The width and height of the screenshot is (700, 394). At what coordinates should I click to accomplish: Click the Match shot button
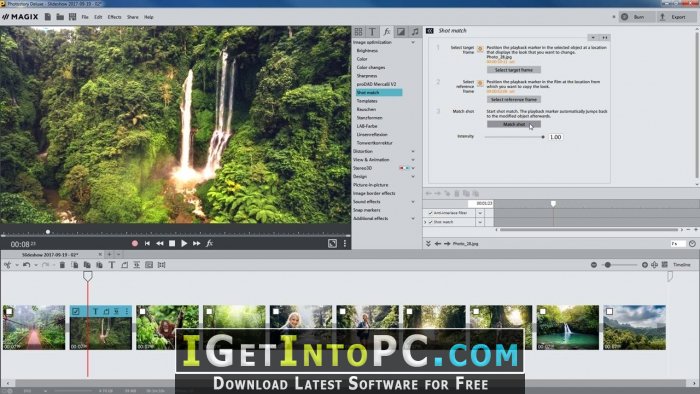(514, 124)
